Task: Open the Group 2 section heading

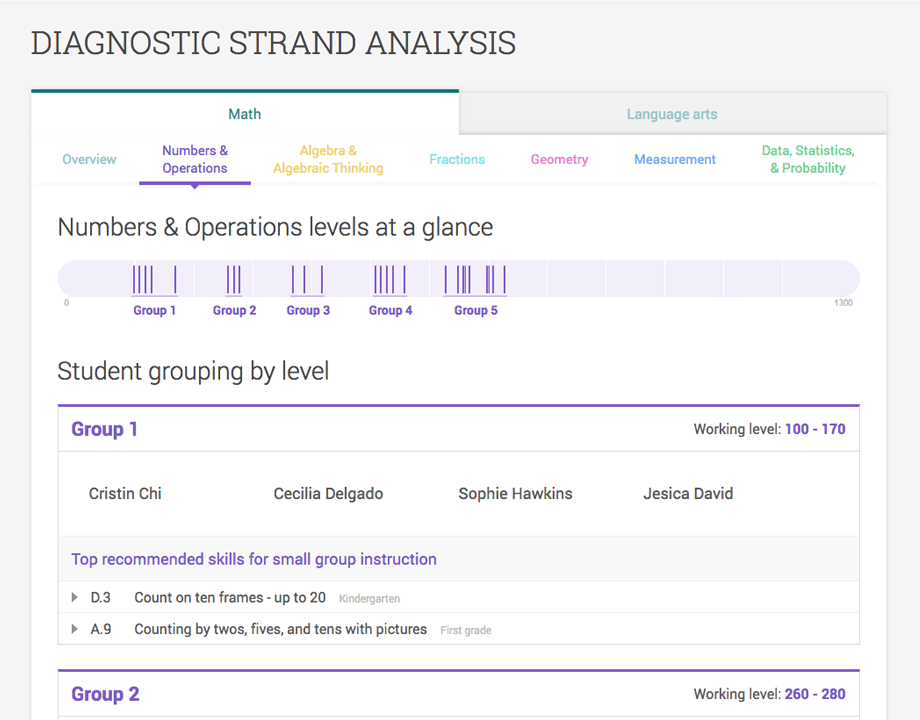Action: point(104,694)
